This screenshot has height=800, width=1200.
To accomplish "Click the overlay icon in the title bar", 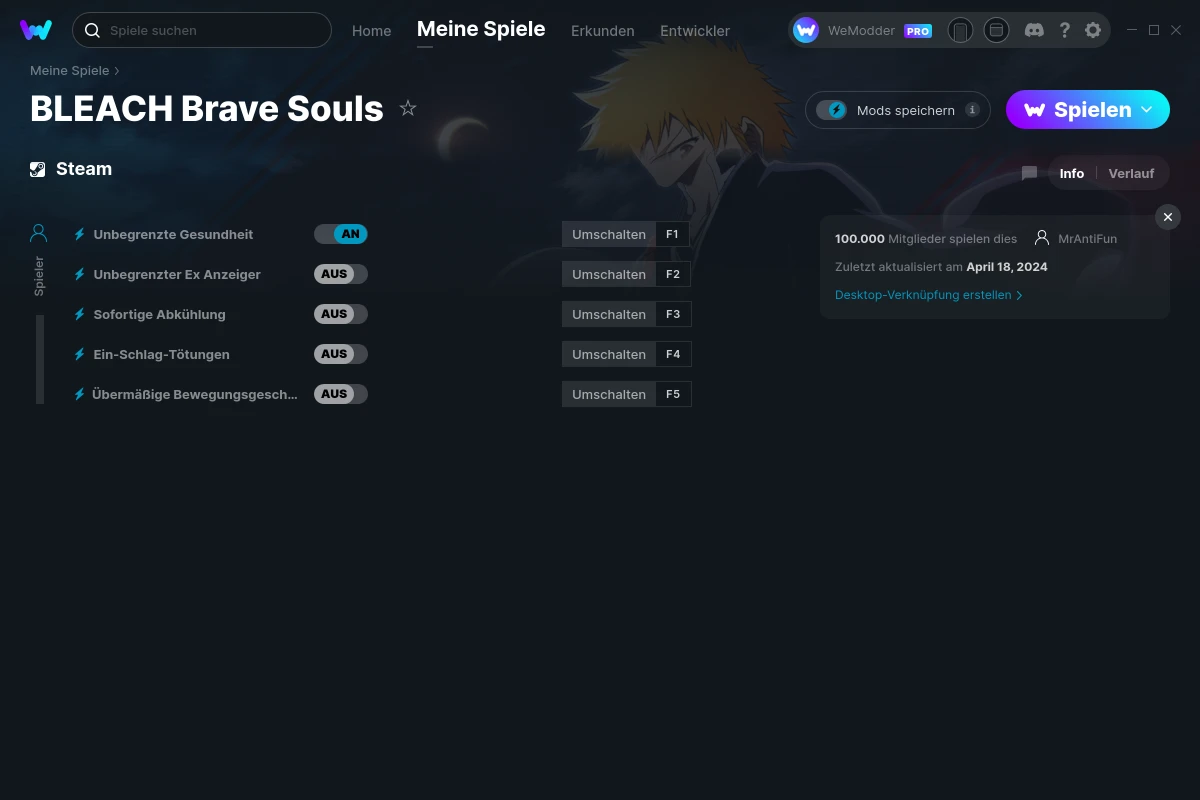I will click(996, 30).
